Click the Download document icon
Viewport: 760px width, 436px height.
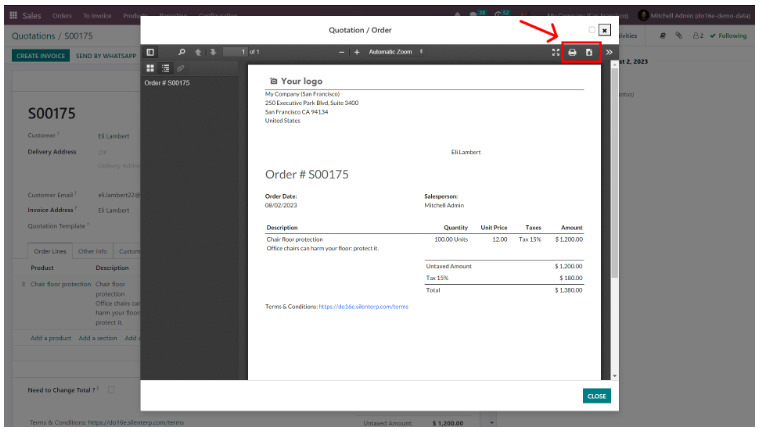[x=589, y=52]
